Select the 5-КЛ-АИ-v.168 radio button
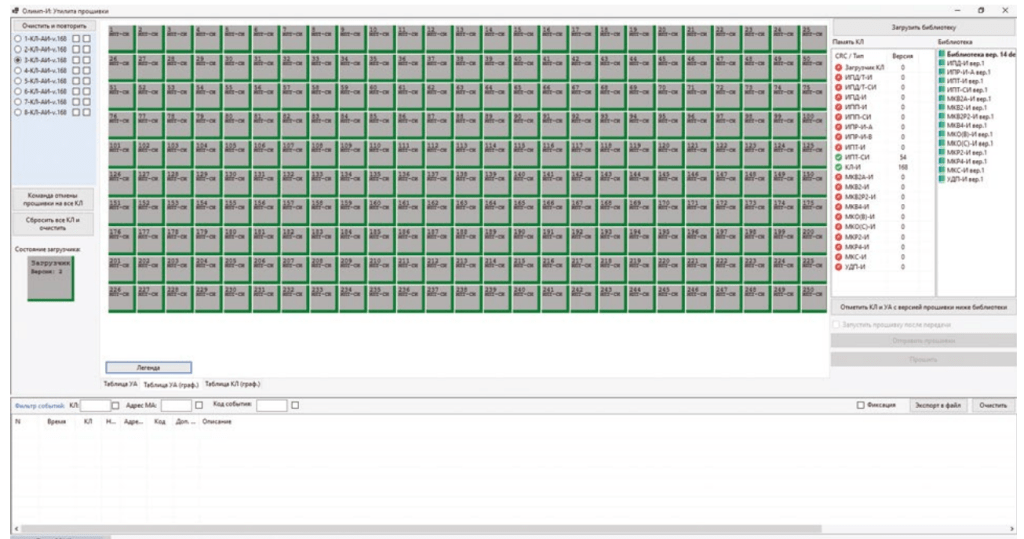Screen dimensions: 1024x539 coord(18,81)
